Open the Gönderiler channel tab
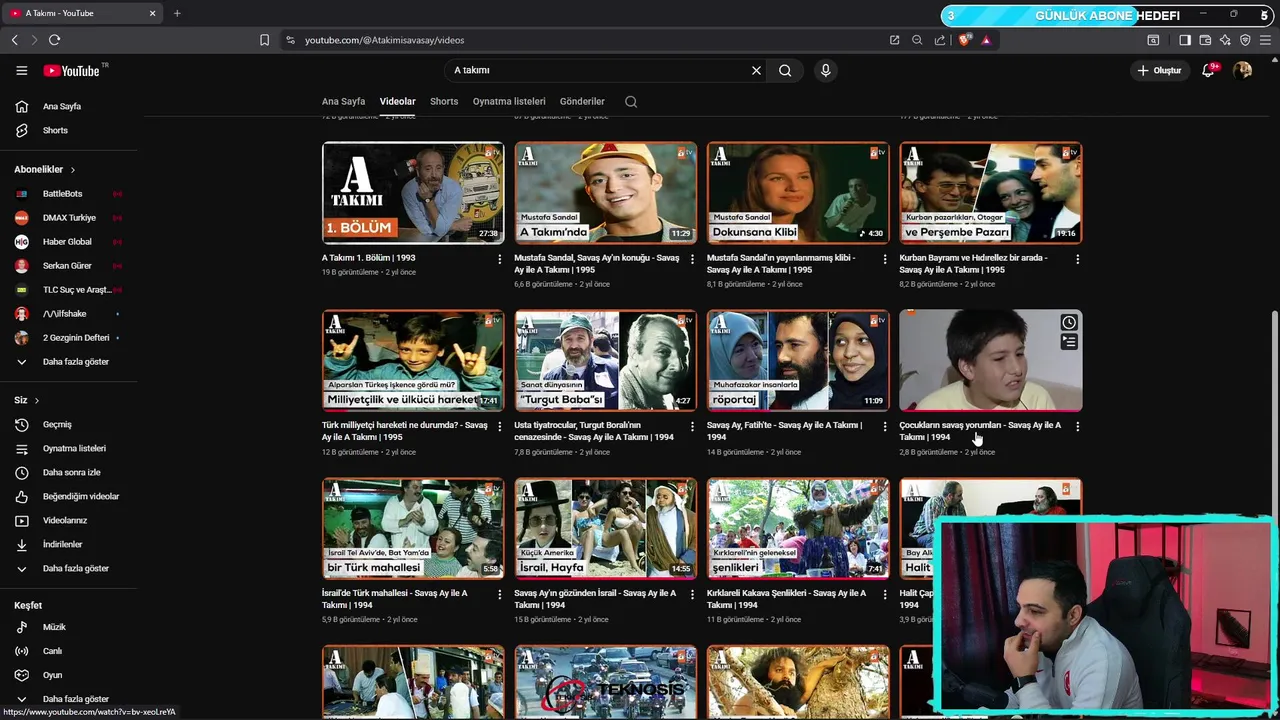This screenshot has height=720, width=1280. click(582, 101)
